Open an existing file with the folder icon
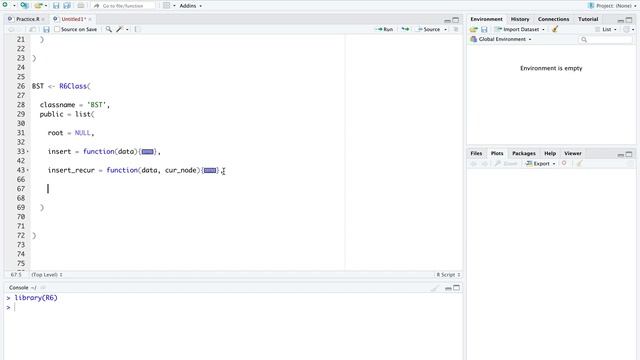Screen dimensions: 640x360 pyautogui.click(x=38, y=6)
